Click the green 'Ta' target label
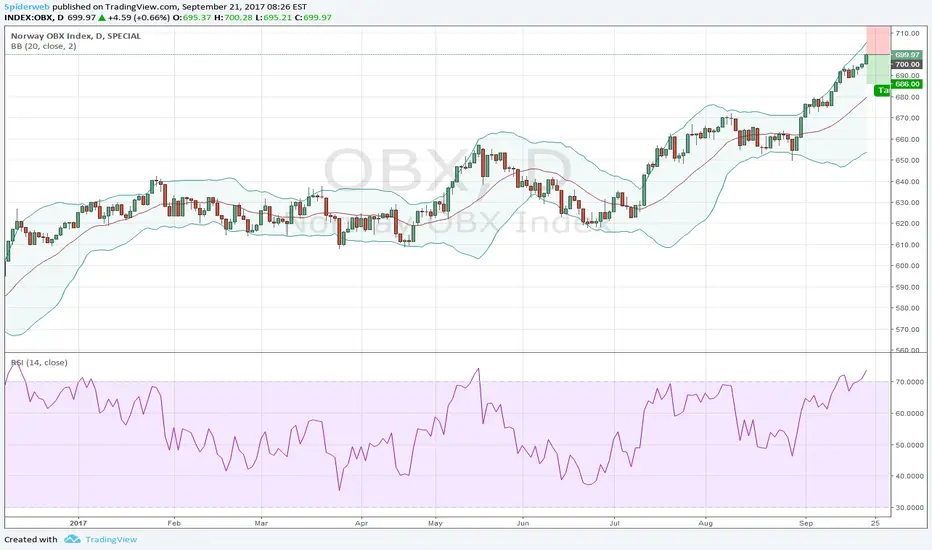This screenshot has height=550, width=932. point(883,90)
